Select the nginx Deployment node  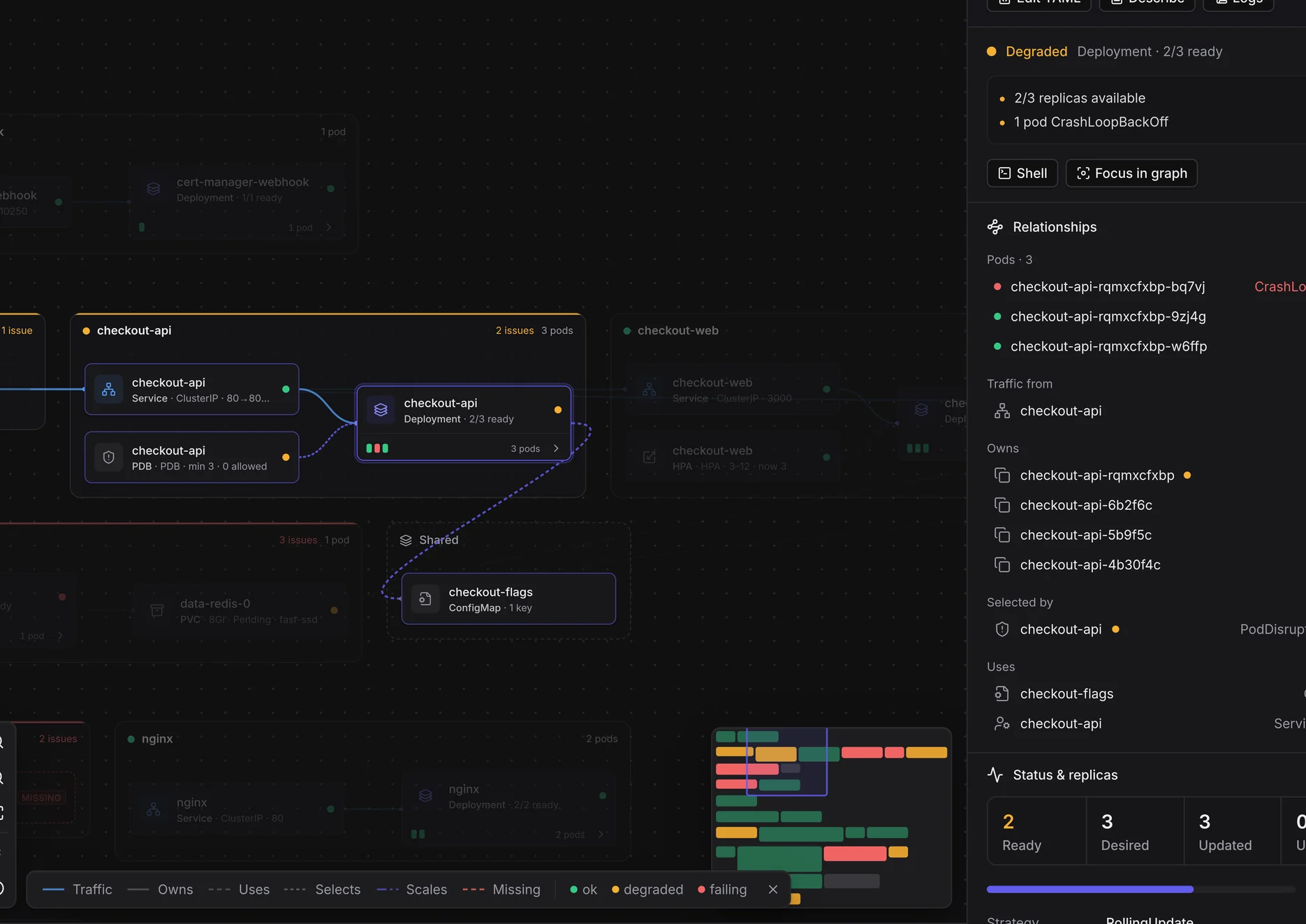508,809
